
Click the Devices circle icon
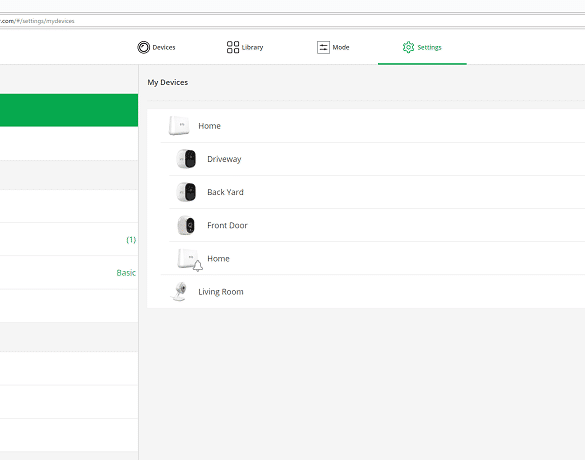(x=144, y=47)
